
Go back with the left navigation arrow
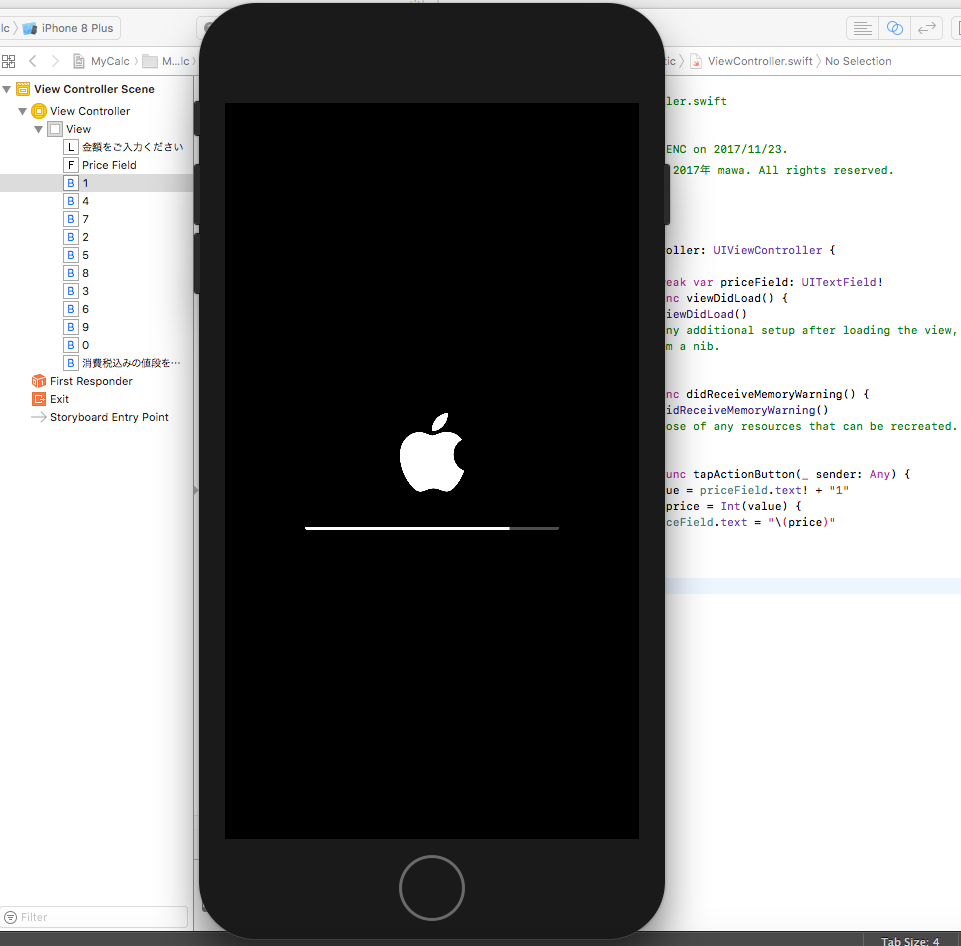tap(33, 61)
